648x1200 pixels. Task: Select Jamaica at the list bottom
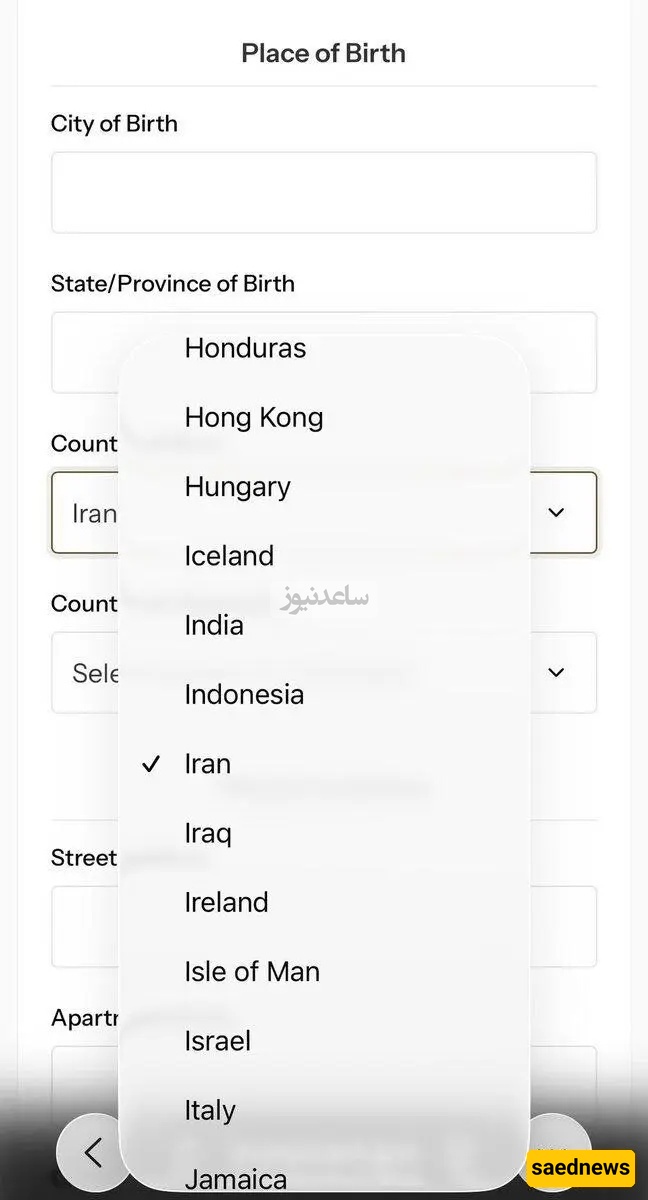235,1179
